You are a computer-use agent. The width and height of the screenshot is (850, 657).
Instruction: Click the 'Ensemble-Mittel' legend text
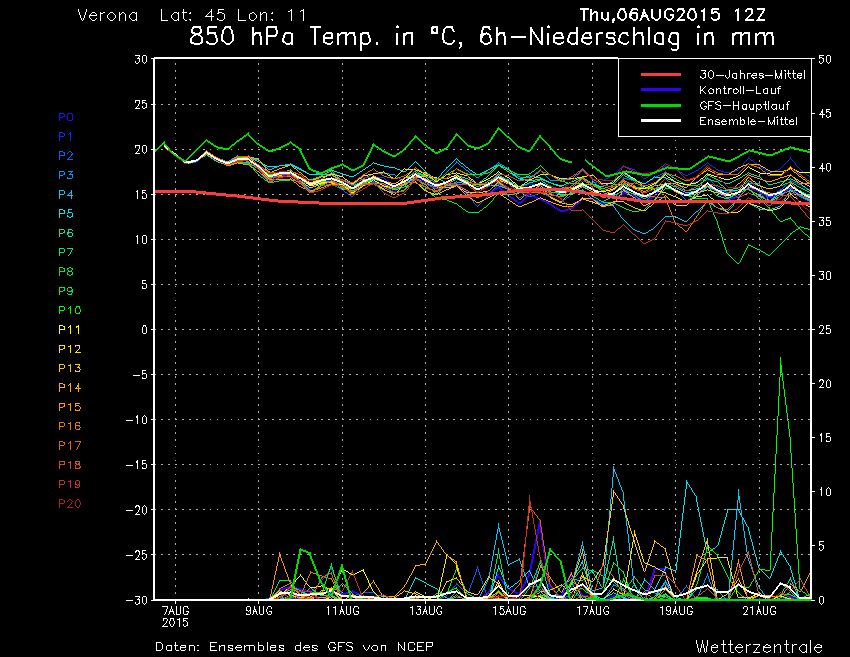click(748, 121)
